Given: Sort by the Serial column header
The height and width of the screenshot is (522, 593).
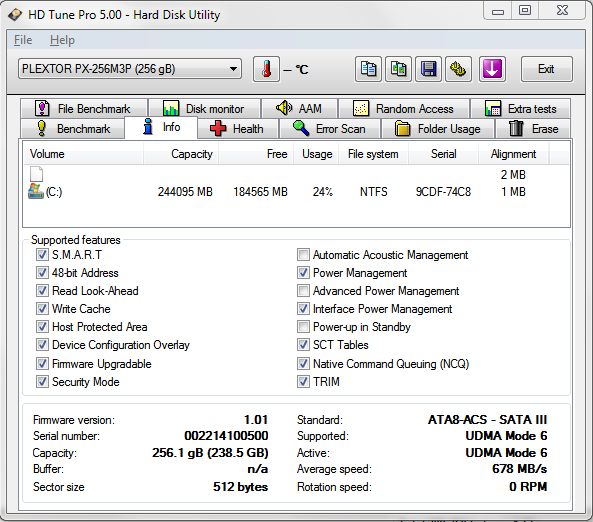Looking at the screenshot, I should (443, 154).
